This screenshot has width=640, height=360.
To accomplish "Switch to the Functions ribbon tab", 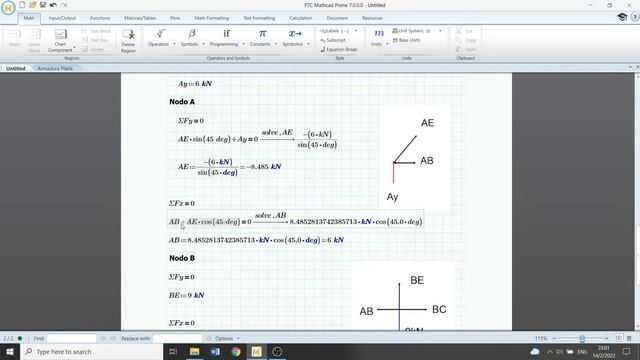I will 100,18.
